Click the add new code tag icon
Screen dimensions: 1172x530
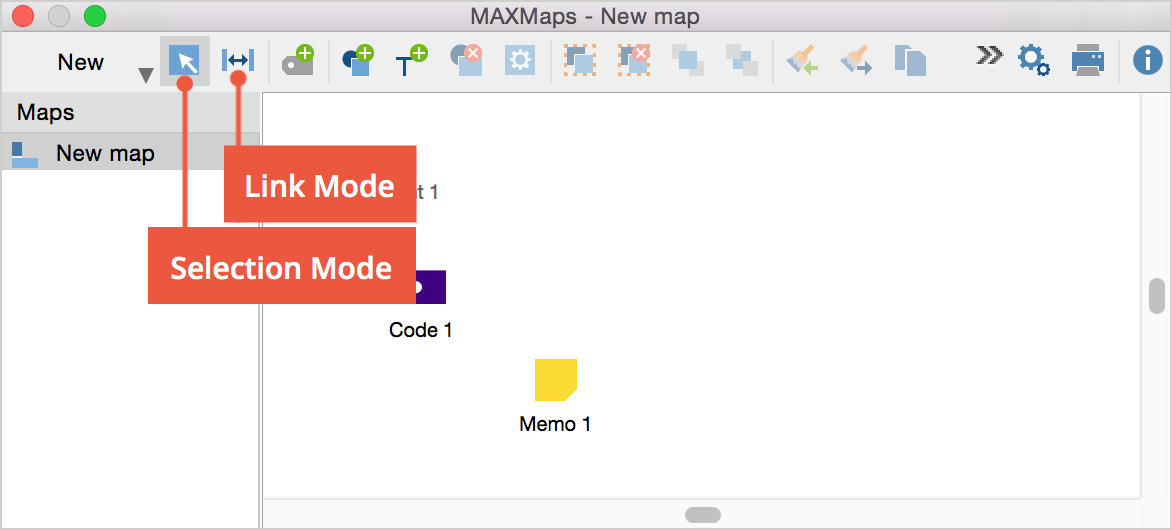297,61
